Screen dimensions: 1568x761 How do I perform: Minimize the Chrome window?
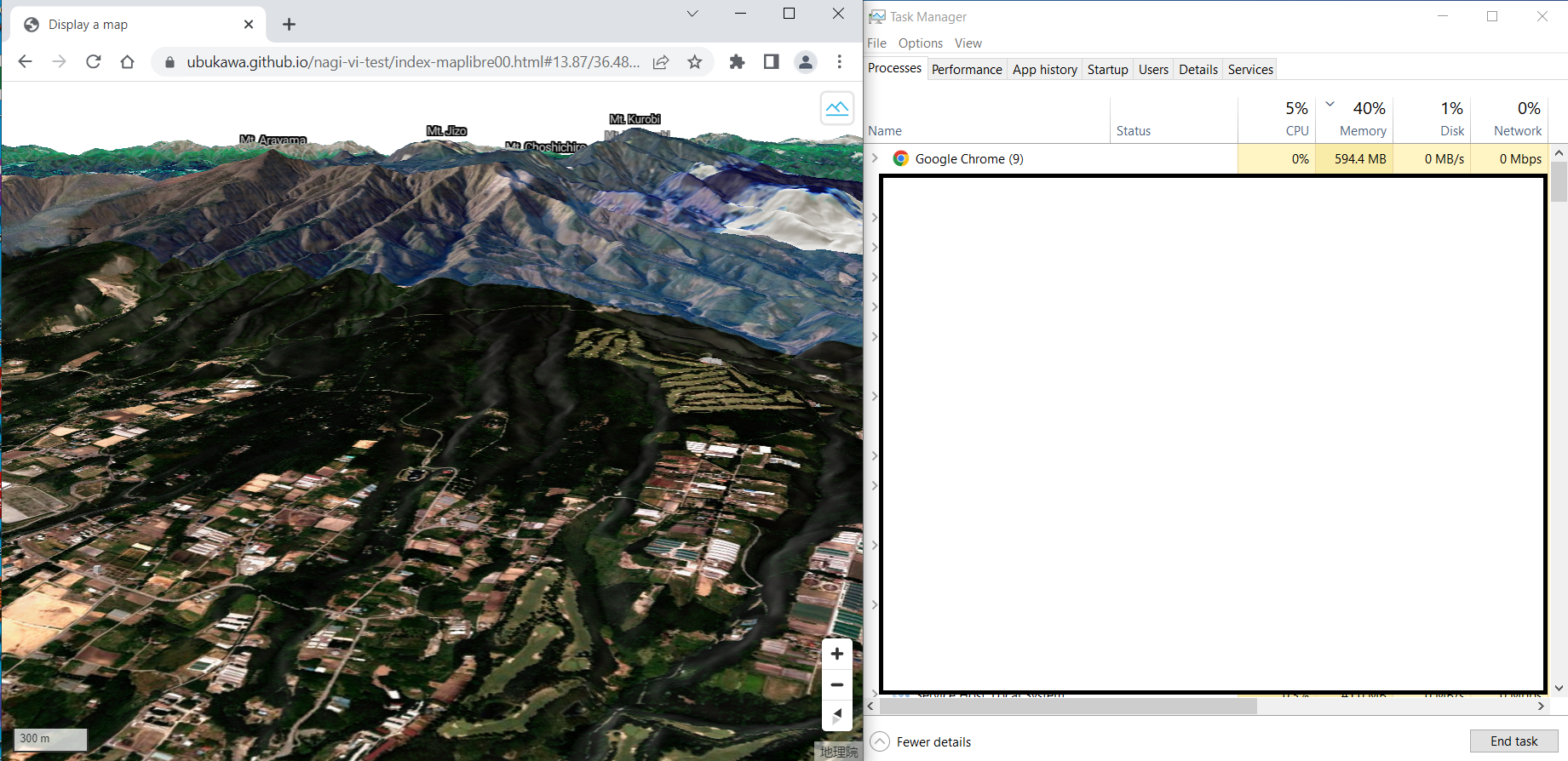(x=740, y=14)
